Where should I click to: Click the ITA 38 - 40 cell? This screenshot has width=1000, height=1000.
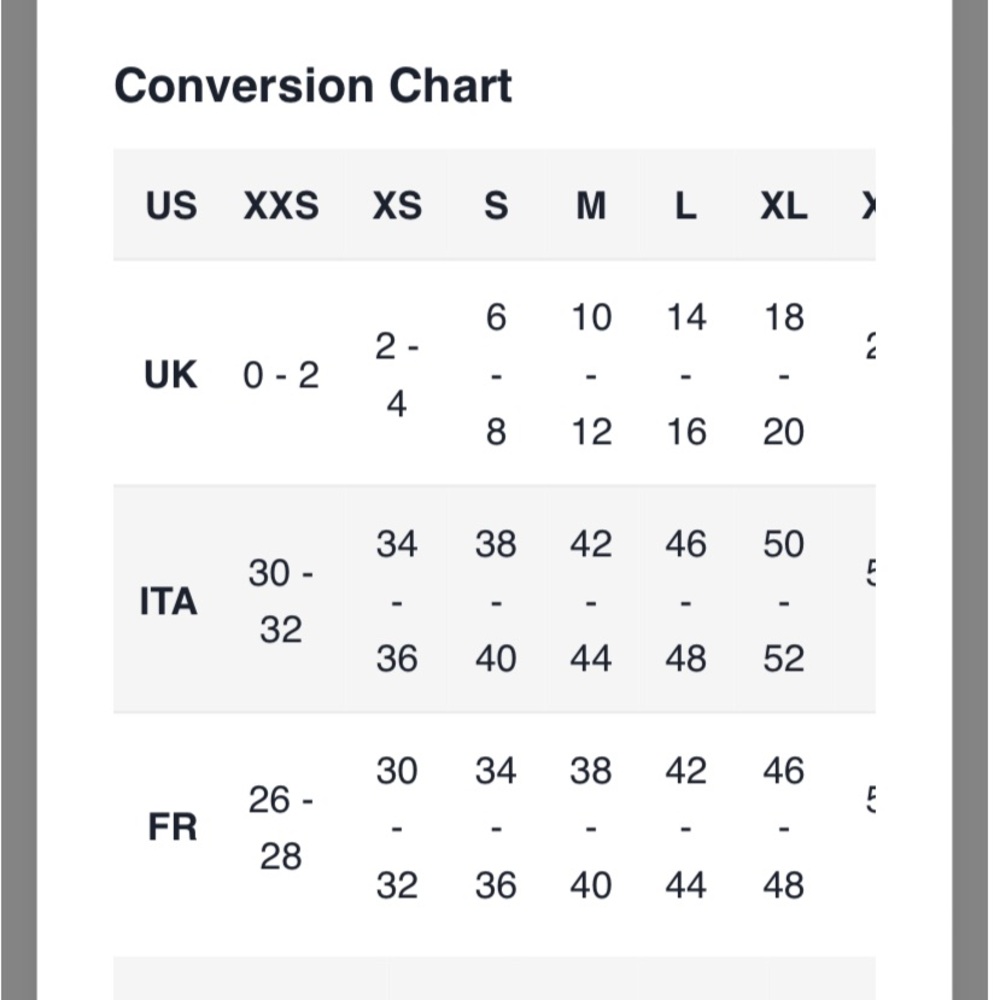(496, 601)
